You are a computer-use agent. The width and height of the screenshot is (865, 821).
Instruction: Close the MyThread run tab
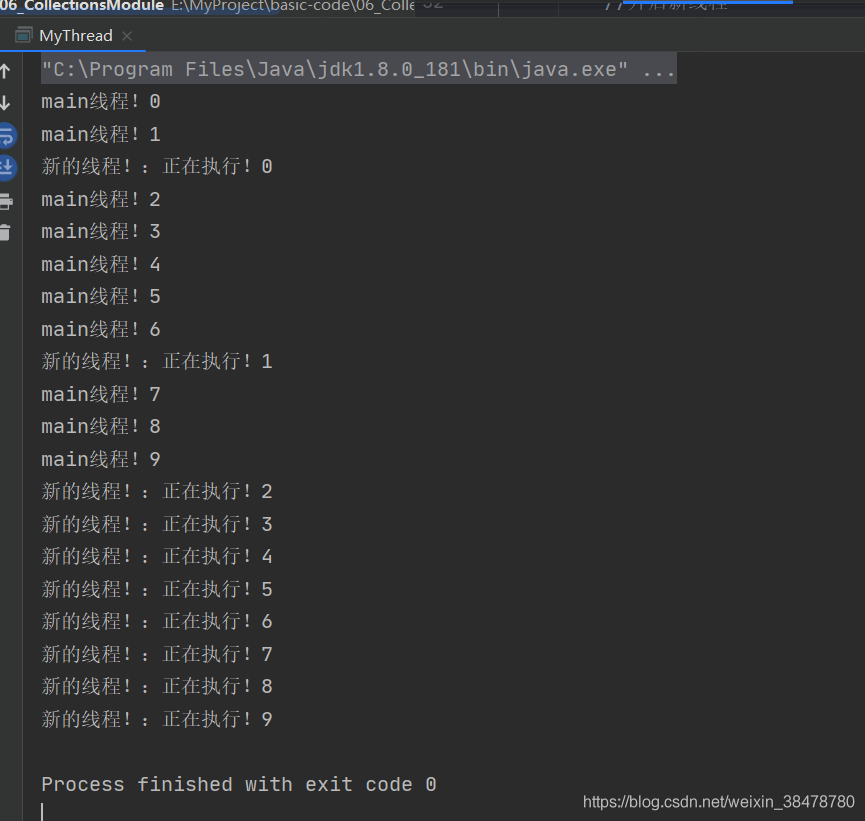coord(127,36)
